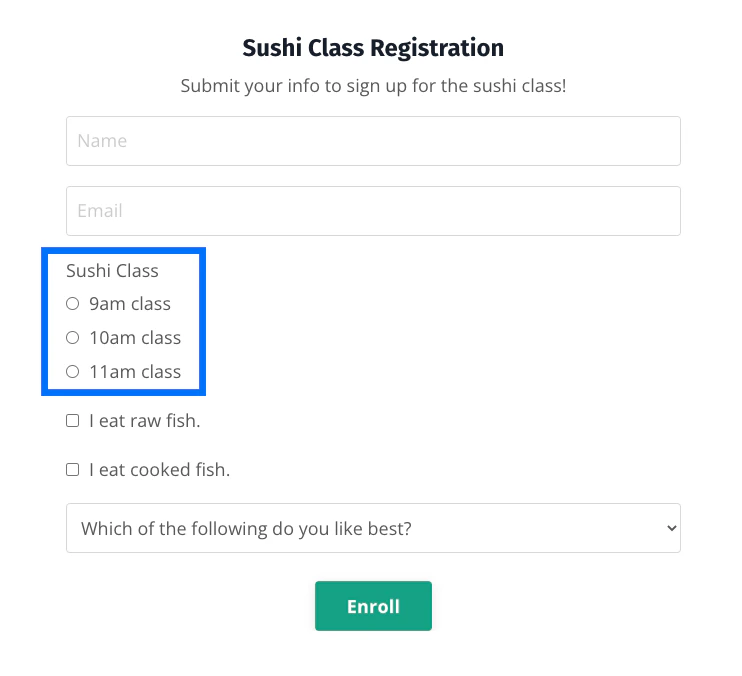Click the Name input field

click(373, 141)
